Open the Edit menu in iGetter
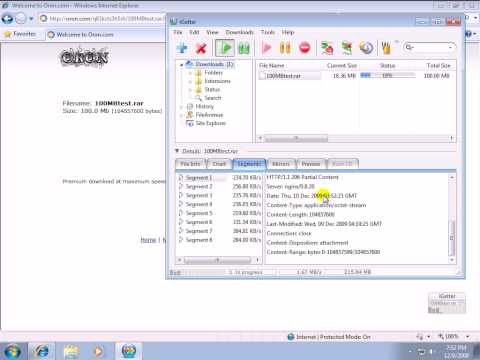Screen dimensions: 480x360 click(x=194, y=32)
